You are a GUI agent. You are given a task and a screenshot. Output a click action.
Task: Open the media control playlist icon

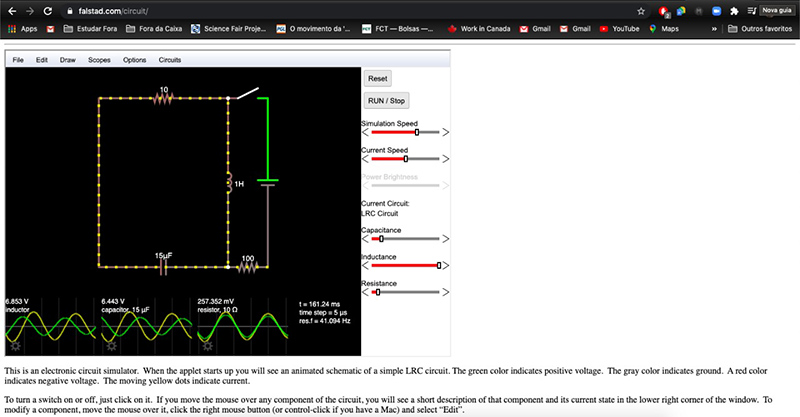pos(752,11)
